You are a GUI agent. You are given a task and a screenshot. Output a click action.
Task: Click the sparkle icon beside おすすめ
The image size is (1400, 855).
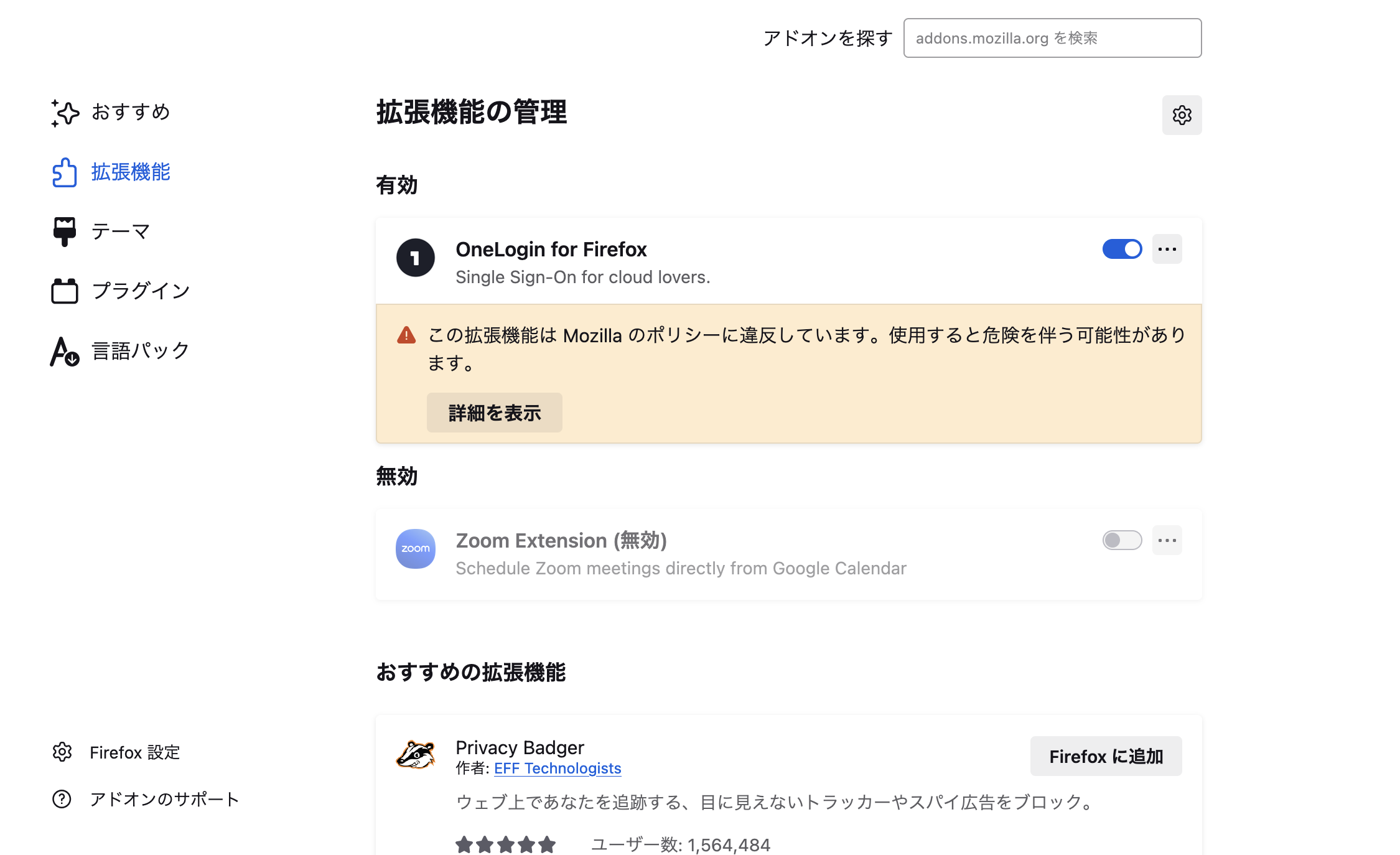[65, 113]
